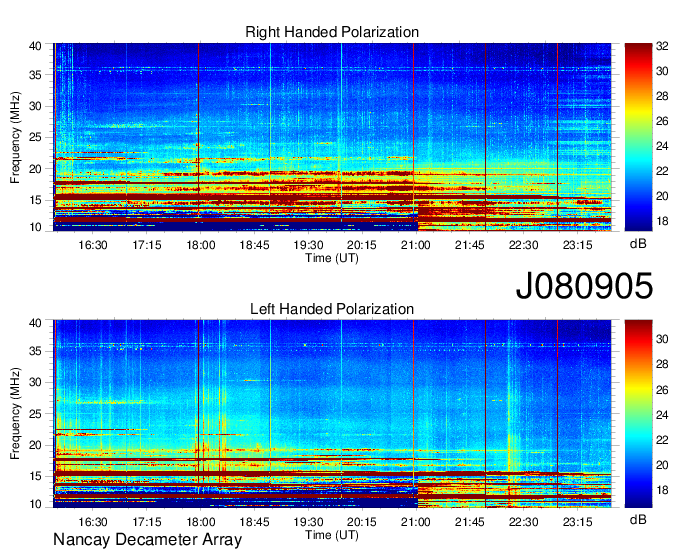This screenshot has width=680, height=552.
Task: Click the 10 MHz tick on Right Handed plot
Action: [35, 227]
